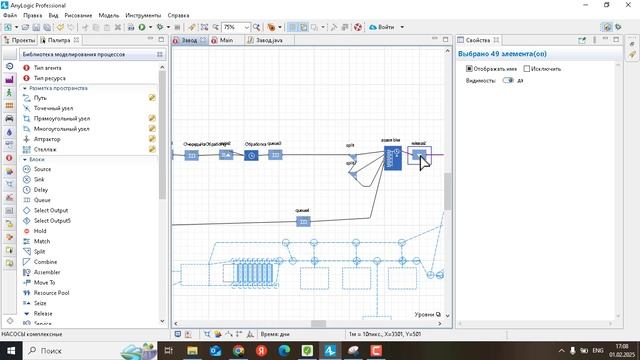Click the palette vertical scrollbar thumb
The width and height of the screenshot is (640, 360).
click(x=162, y=135)
